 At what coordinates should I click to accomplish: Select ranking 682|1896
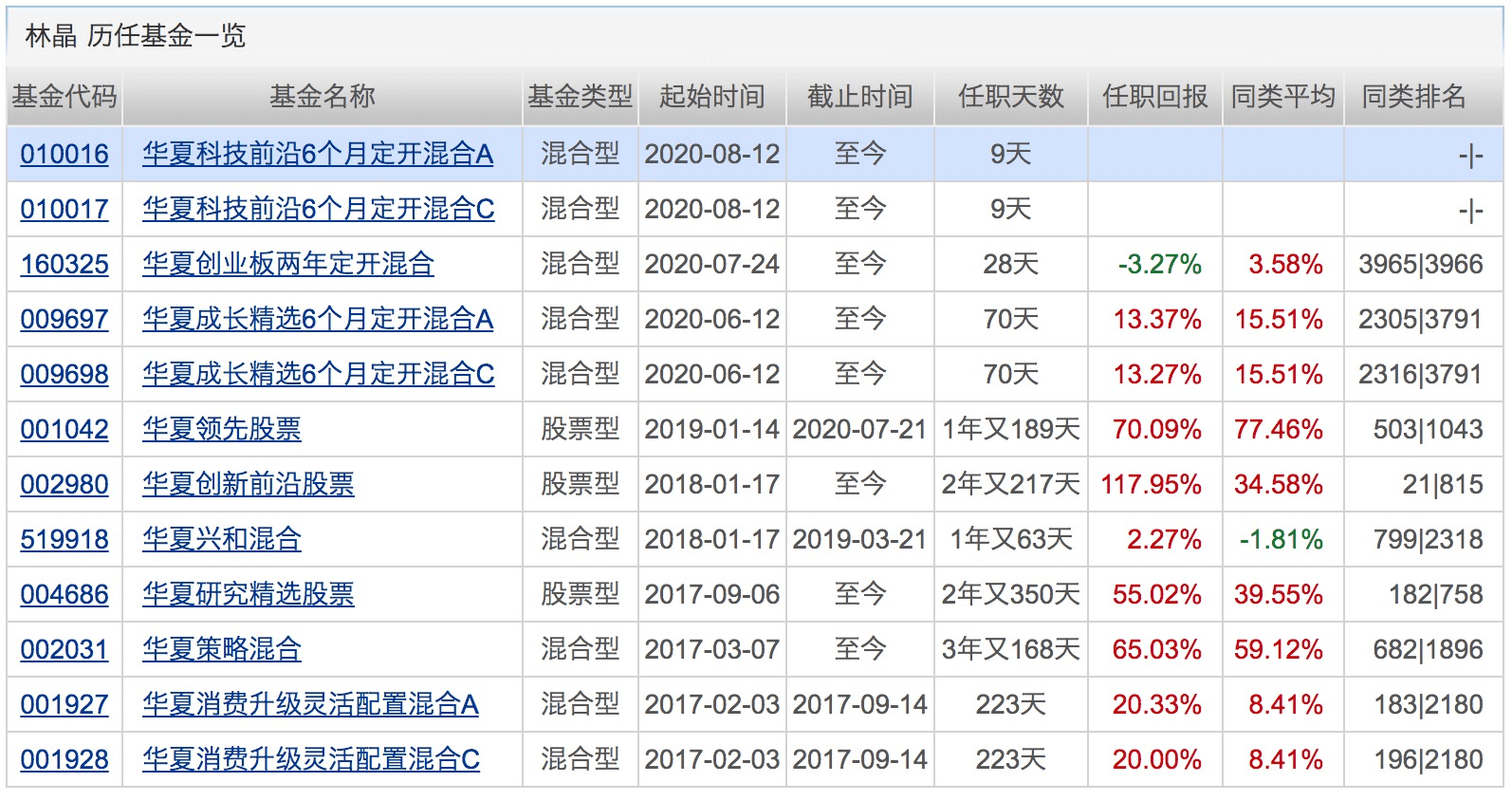pyautogui.click(x=1429, y=649)
